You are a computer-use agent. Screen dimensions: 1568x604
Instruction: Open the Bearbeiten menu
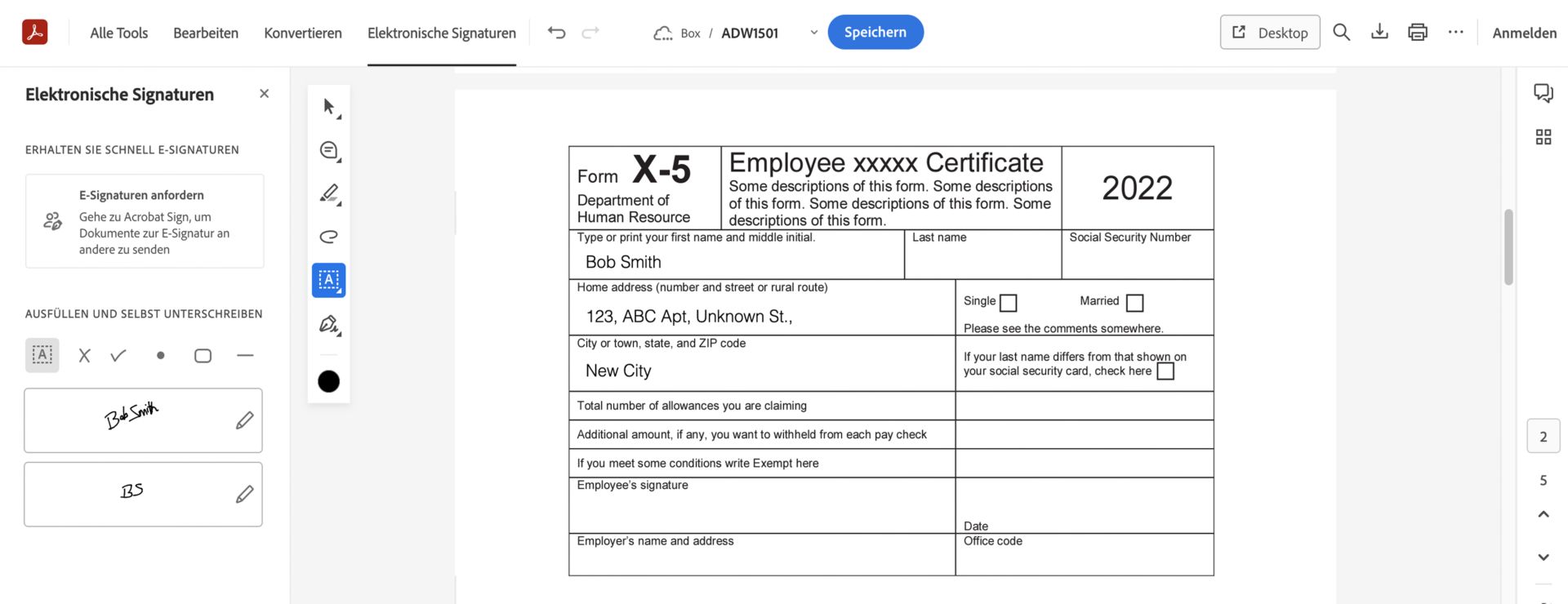tap(206, 33)
